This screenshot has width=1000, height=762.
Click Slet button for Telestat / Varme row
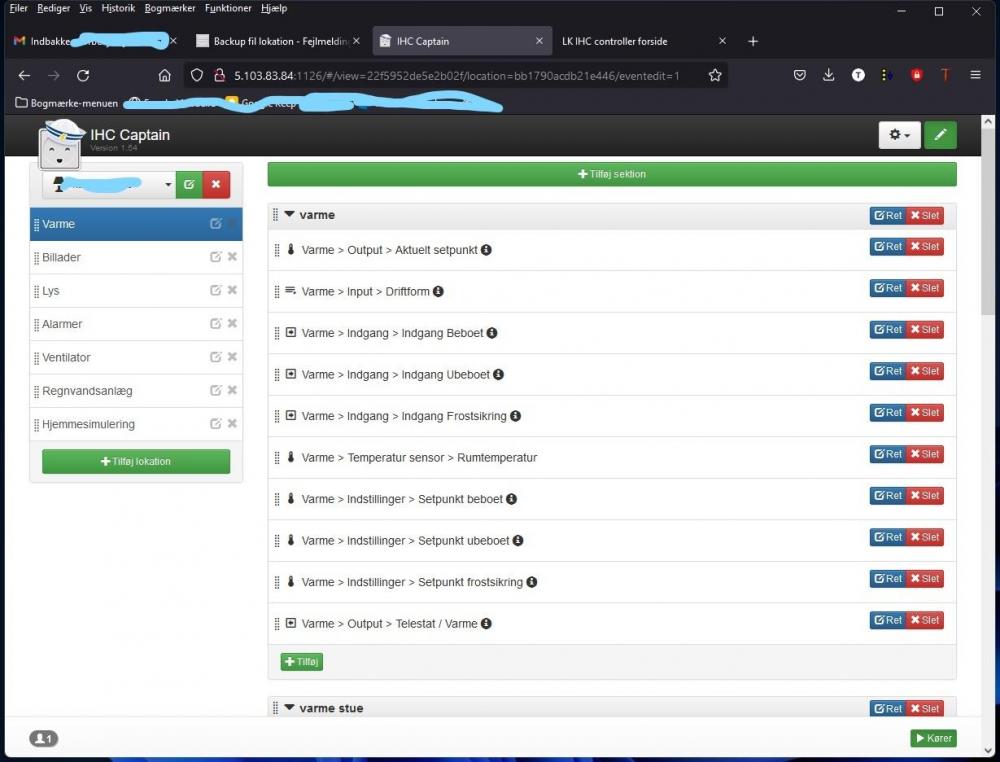tap(925, 620)
